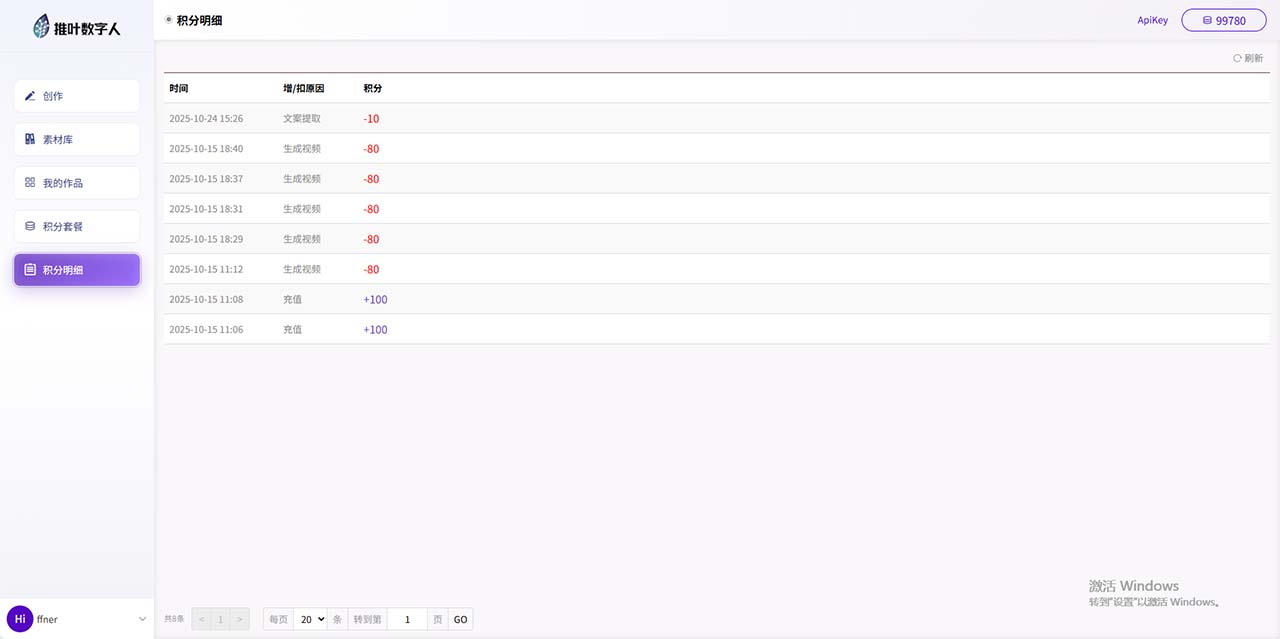Switch to the 积分套餐 menu item
This screenshot has height=639, width=1280.
pos(77,227)
